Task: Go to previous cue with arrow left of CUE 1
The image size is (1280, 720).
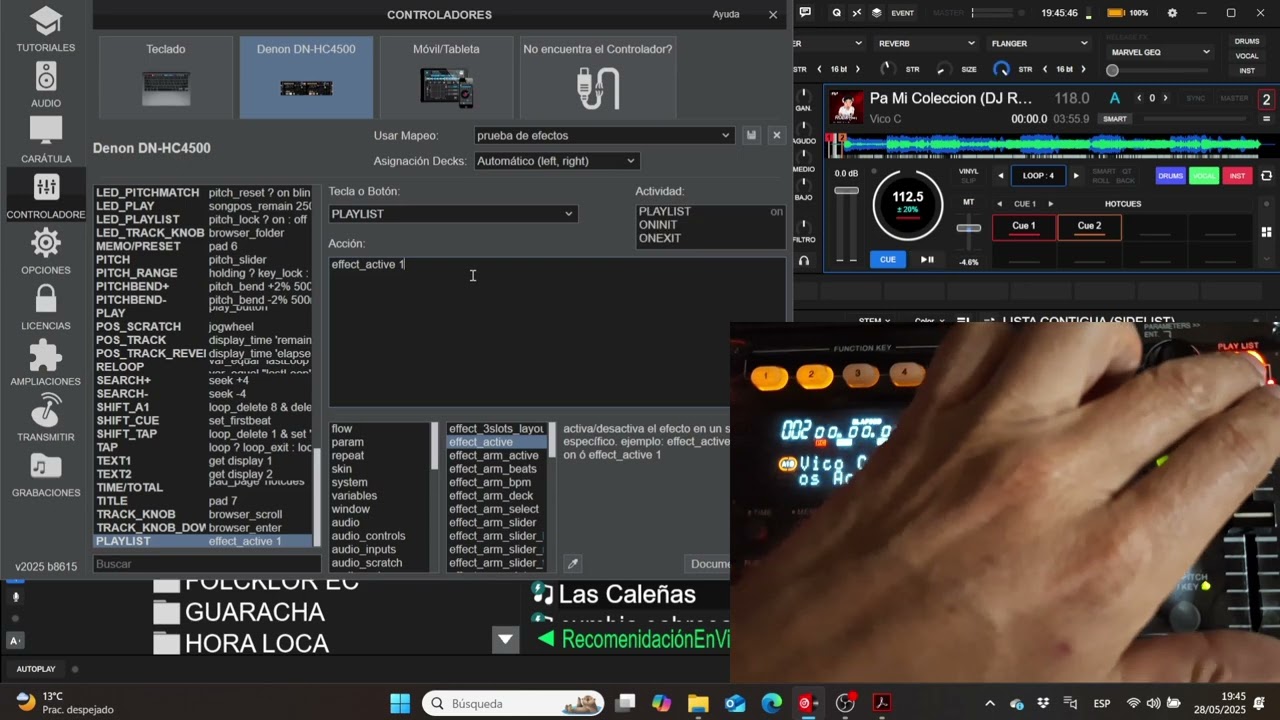Action: point(998,204)
